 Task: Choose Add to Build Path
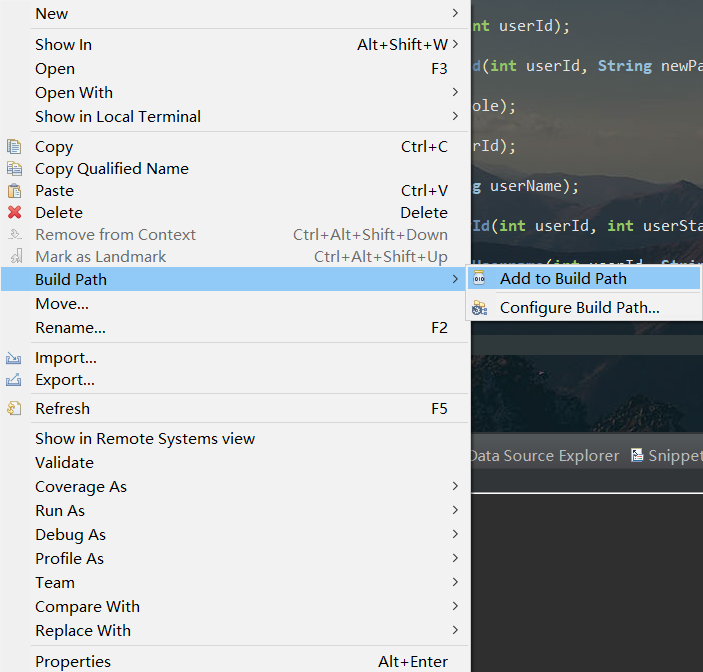coord(584,278)
